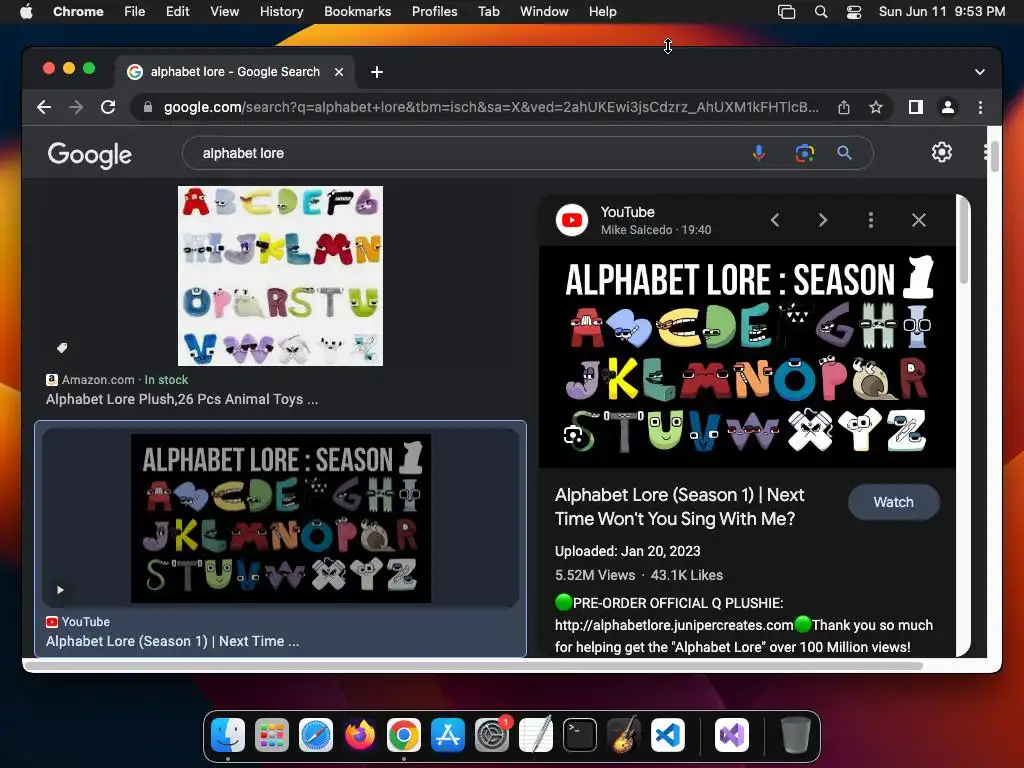This screenshot has width=1024, height=768.
Task: Open App Store from the Dock
Action: point(447,735)
